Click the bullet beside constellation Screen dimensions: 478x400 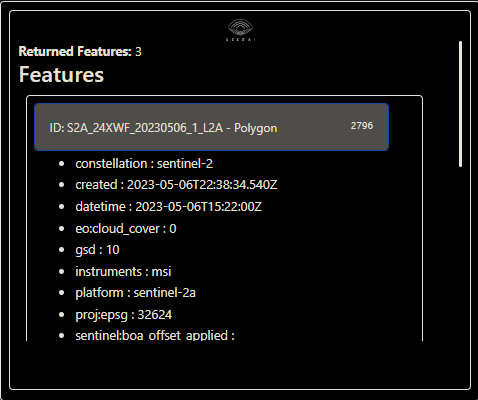click(61, 164)
